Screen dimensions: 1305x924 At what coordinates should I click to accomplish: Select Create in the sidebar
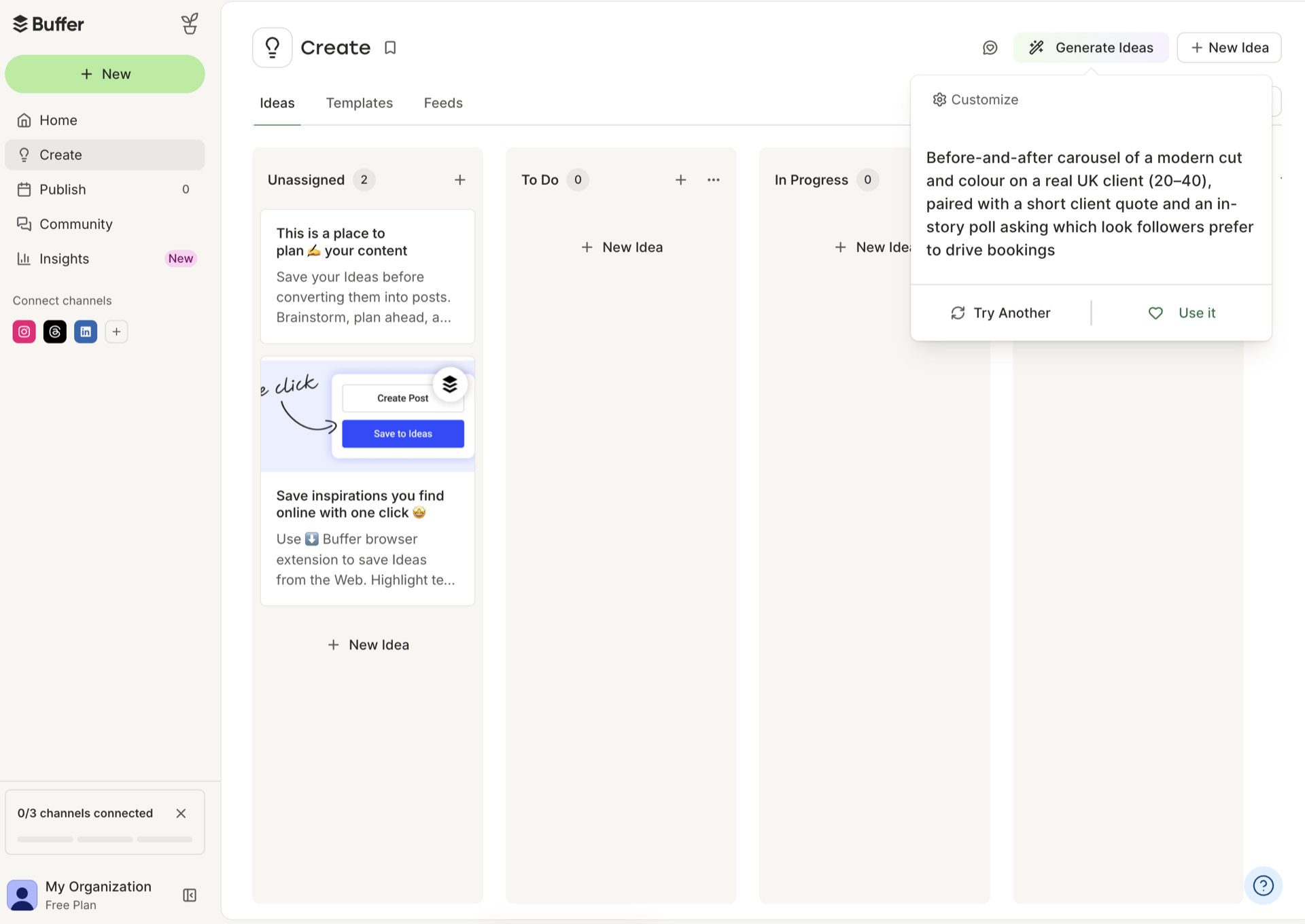tap(105, 155)
